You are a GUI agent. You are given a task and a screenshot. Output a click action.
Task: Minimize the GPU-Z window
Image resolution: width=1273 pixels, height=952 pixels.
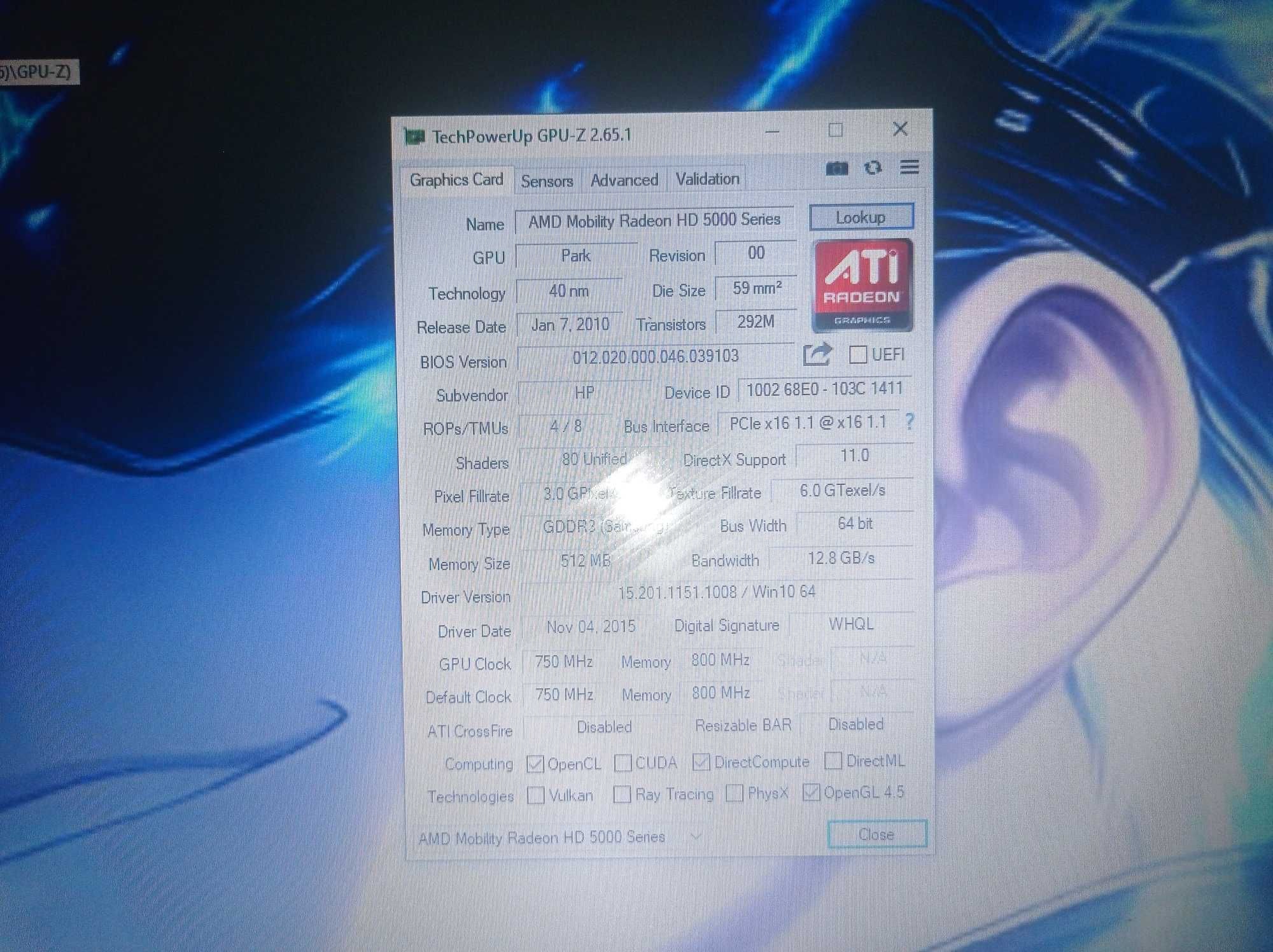pos(773,132)
